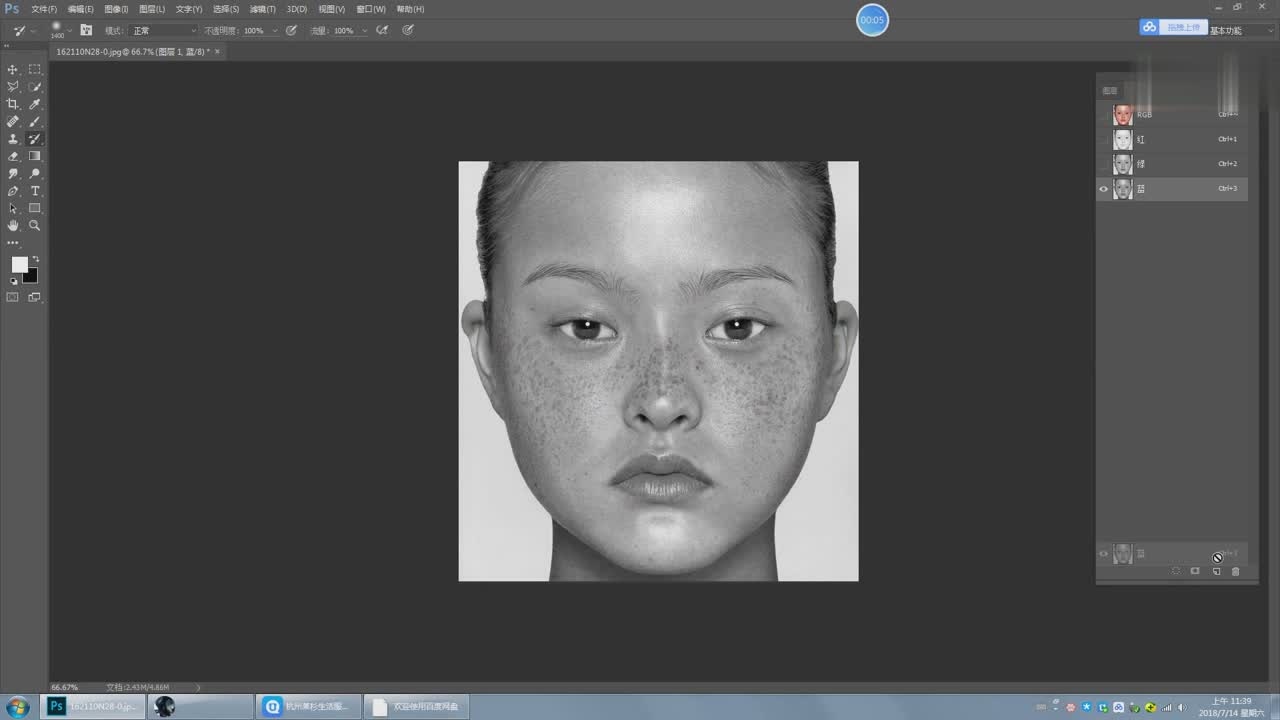Select the Hand tool
Viewport: 1280px width, 720px height.
pos(13,226)
